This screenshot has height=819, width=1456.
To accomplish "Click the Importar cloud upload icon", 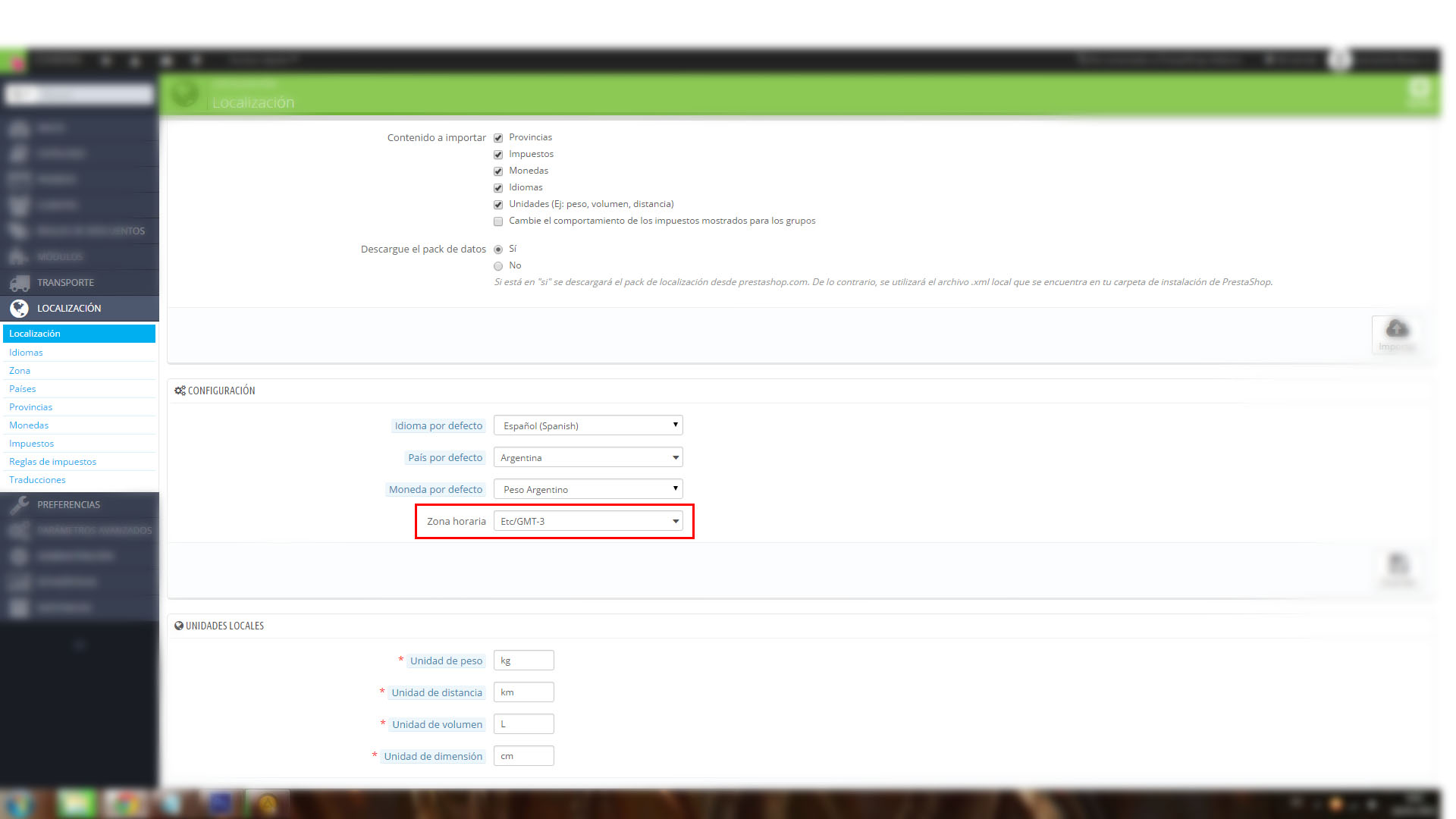I will (x=1397, y=329).
